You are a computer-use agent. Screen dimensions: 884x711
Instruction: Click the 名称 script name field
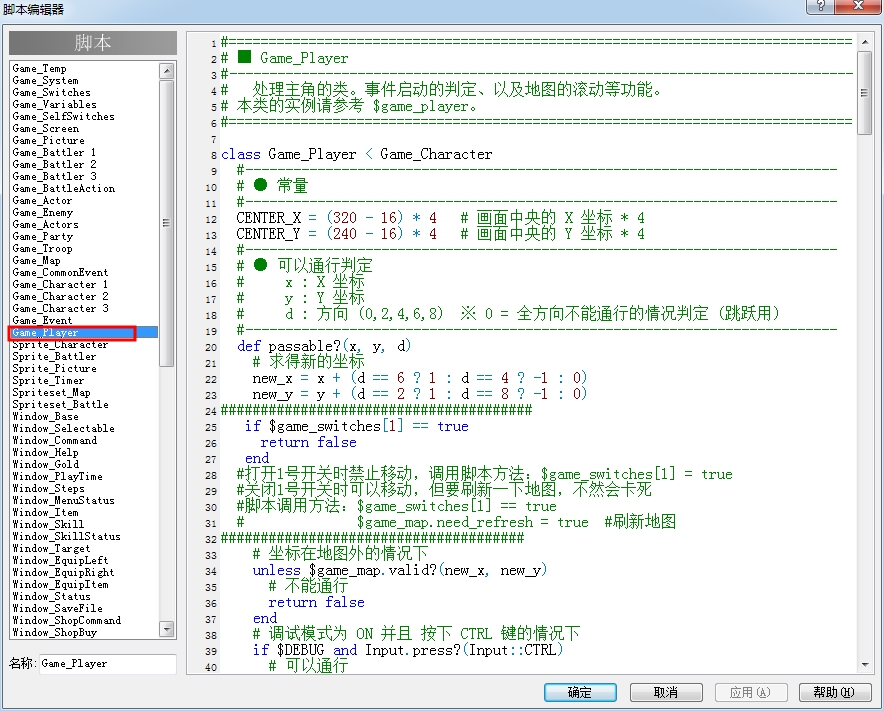[x=108, y=664]
